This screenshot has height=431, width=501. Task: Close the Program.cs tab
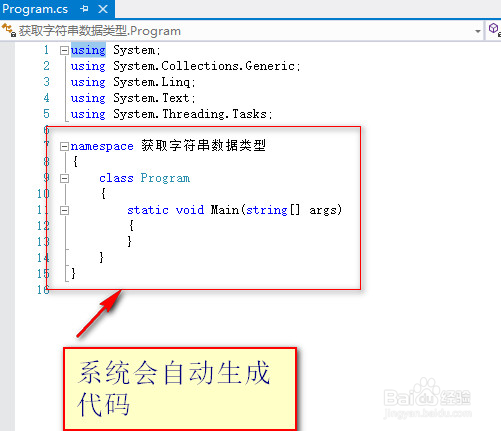pyautogui.click(x=103, y=9)
